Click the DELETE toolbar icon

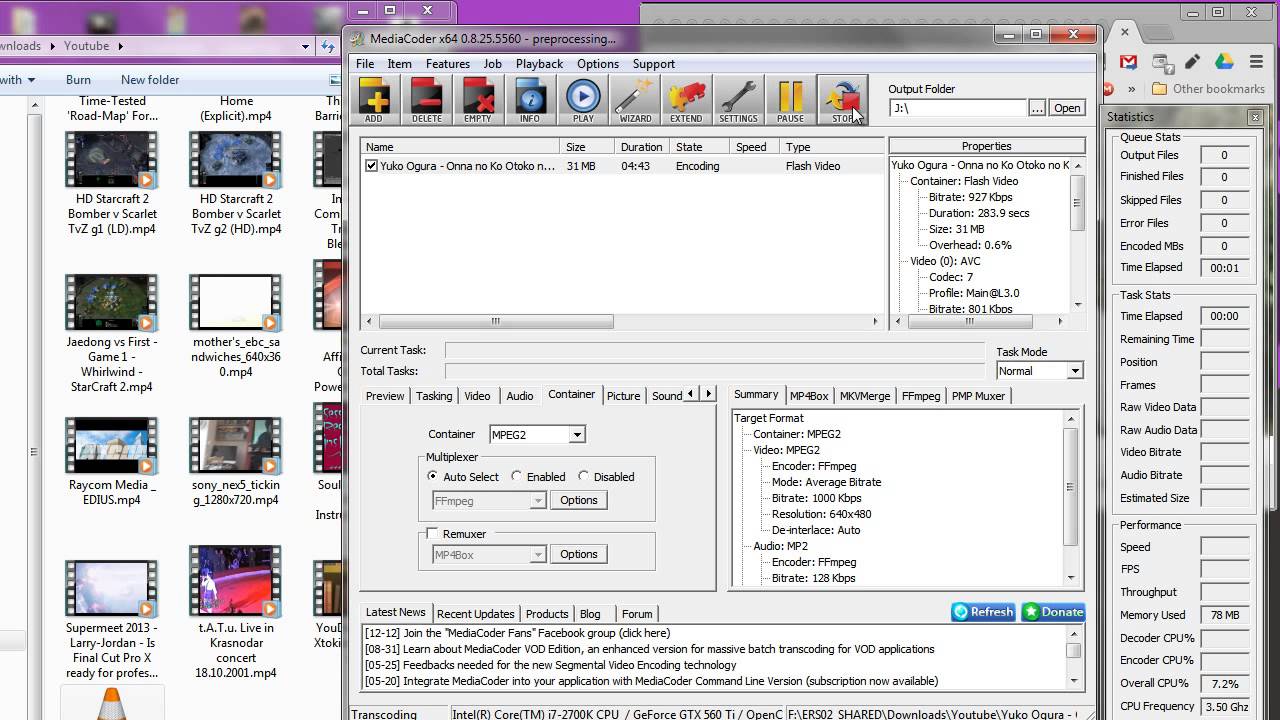click(426, 100)
